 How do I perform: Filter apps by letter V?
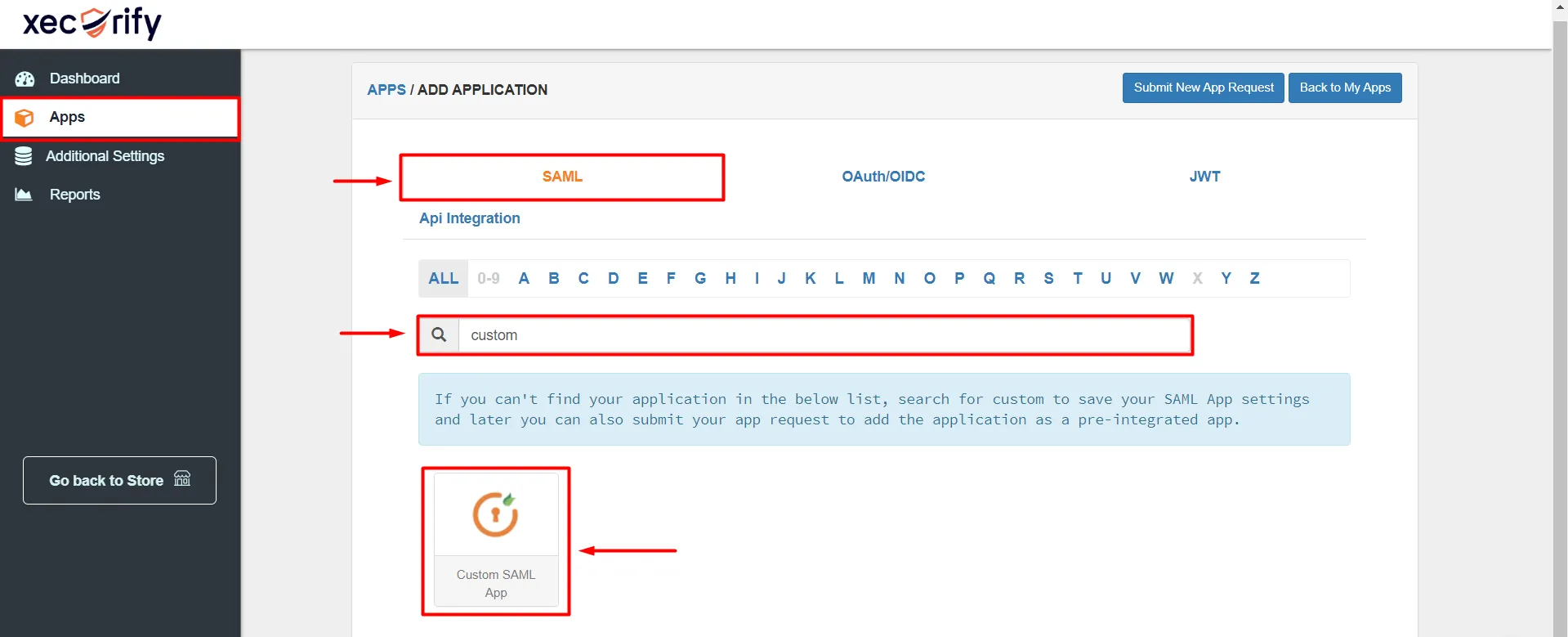click(x=1136, y=278)
